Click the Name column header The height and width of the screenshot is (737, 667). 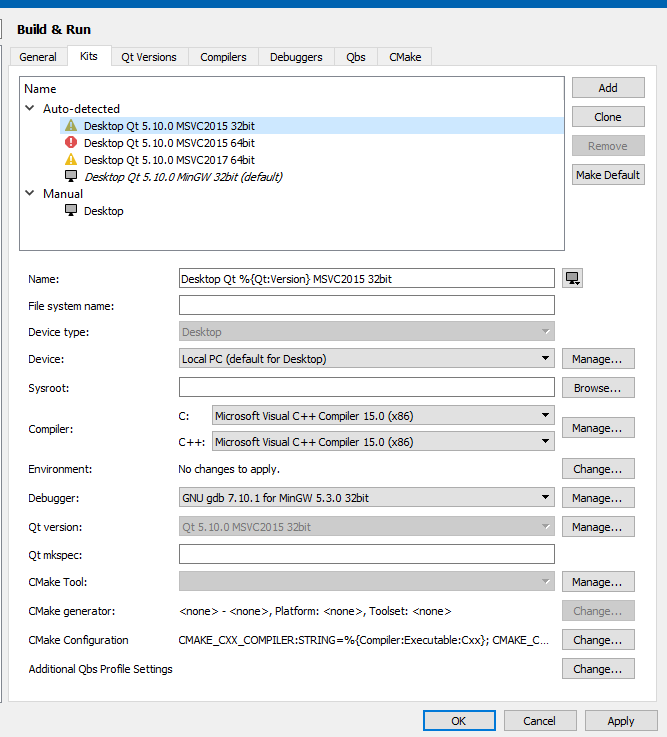(x=40, y=89)
